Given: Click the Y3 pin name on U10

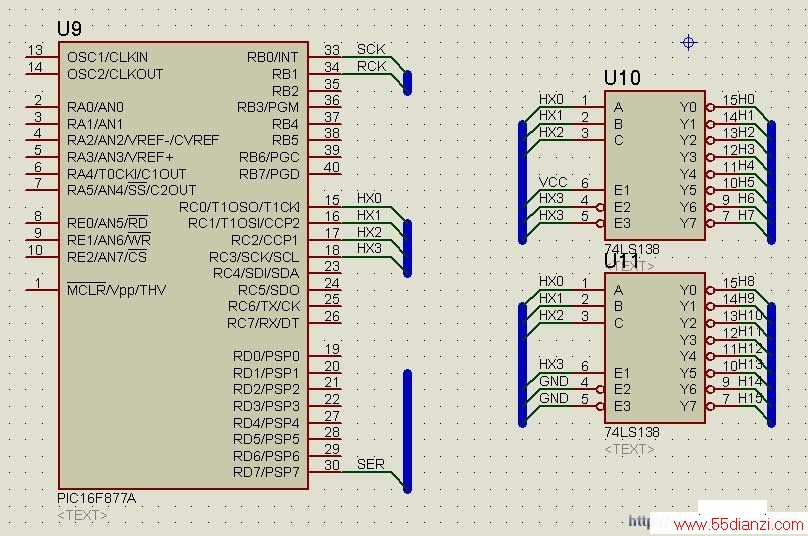Looking at the screenshot, I should pyautogui.click(x=688, y=157).
